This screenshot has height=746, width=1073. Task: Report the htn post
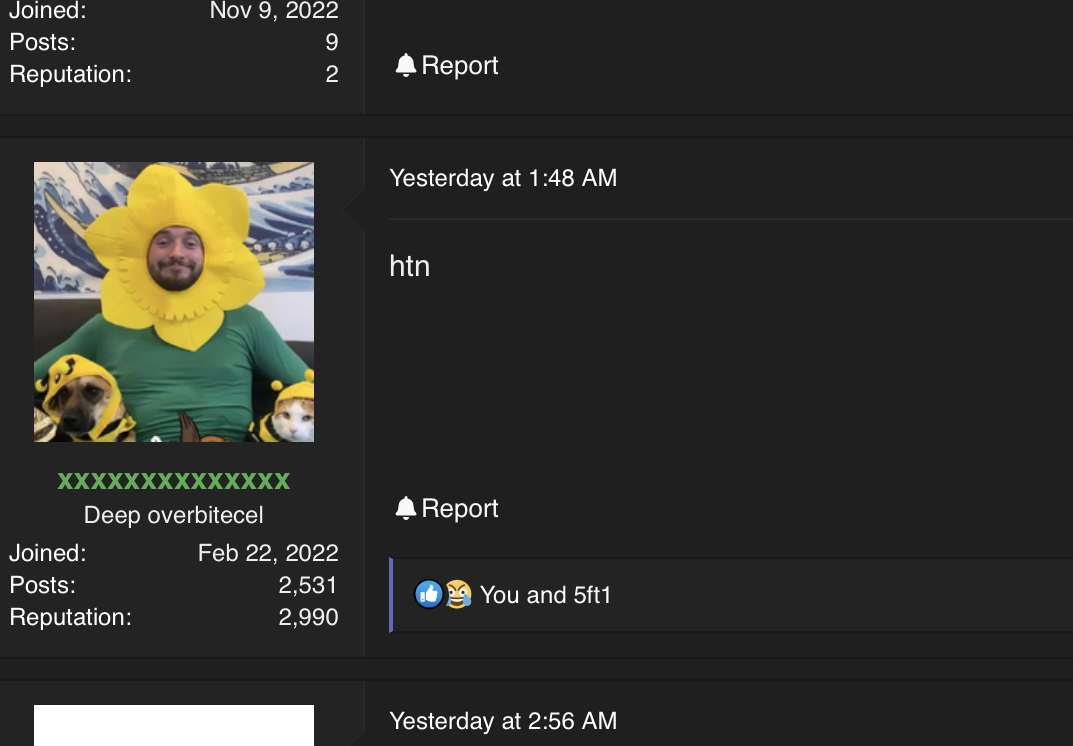(447, 508)
